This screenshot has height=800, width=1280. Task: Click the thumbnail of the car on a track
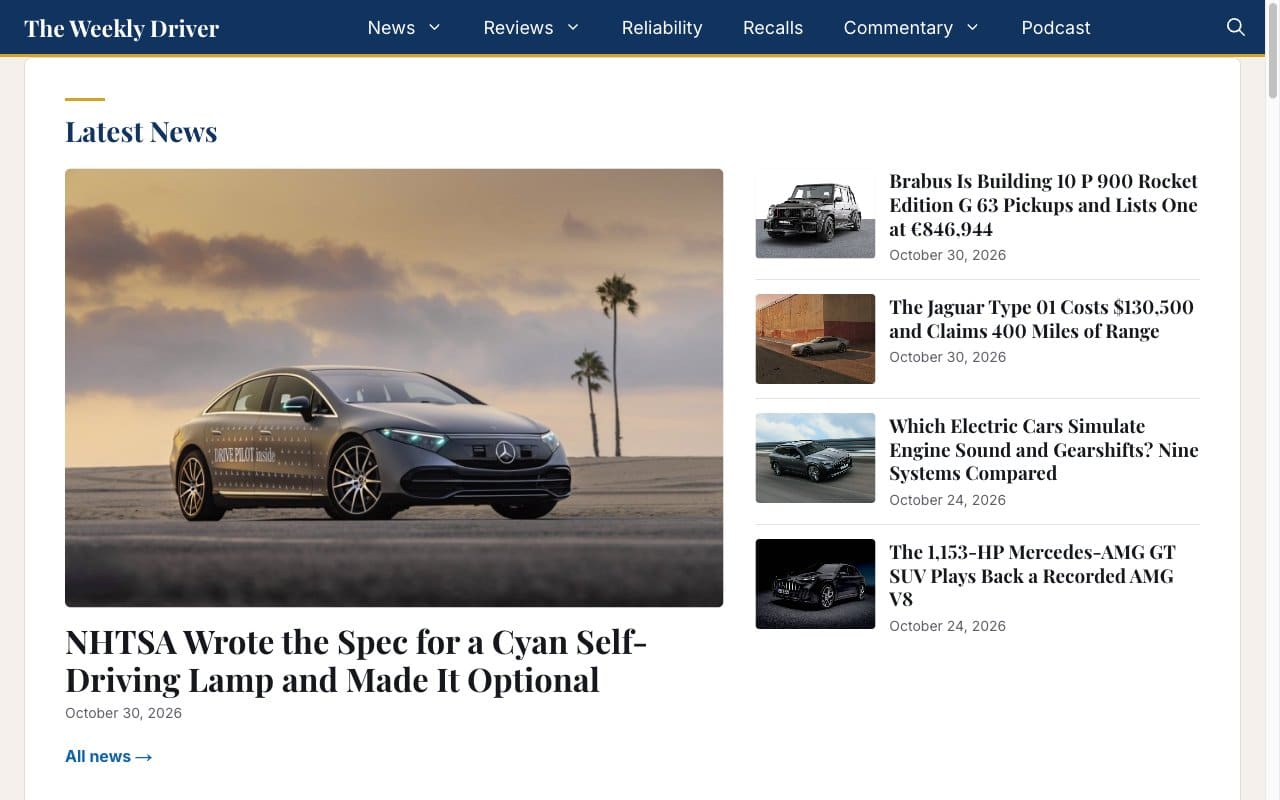[x=815, y=458]
